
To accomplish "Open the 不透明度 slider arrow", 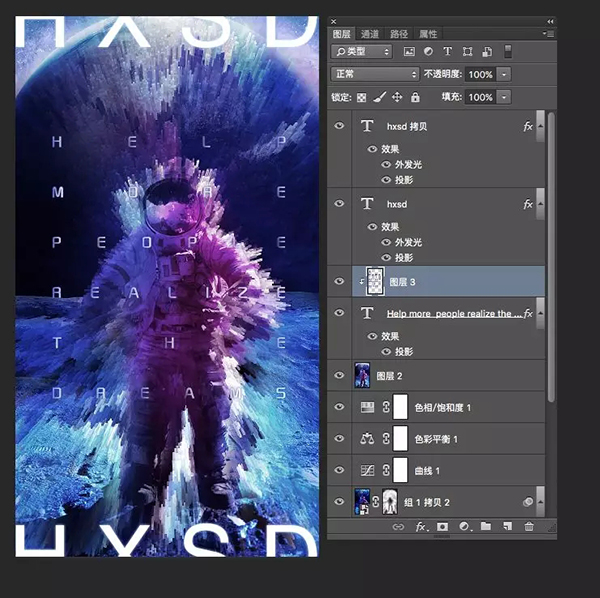I will point(504,74).
